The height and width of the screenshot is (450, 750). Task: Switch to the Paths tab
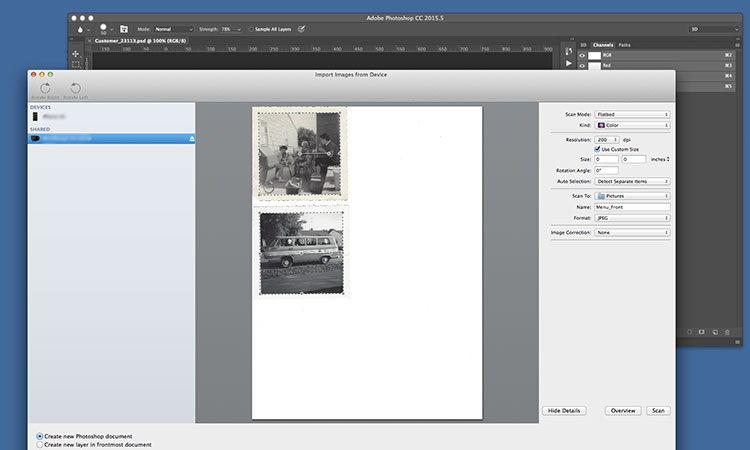[625, 45]
